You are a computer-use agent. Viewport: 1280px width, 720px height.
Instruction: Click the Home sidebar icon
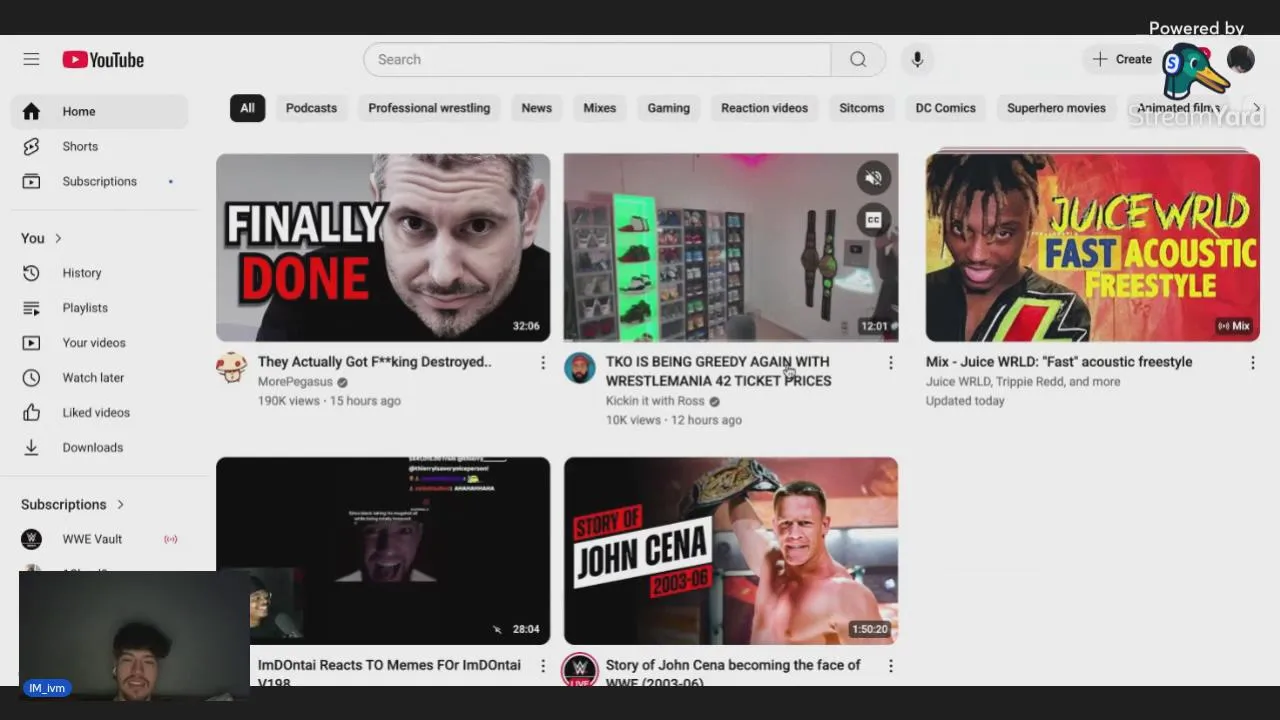(x=31, y=111)
